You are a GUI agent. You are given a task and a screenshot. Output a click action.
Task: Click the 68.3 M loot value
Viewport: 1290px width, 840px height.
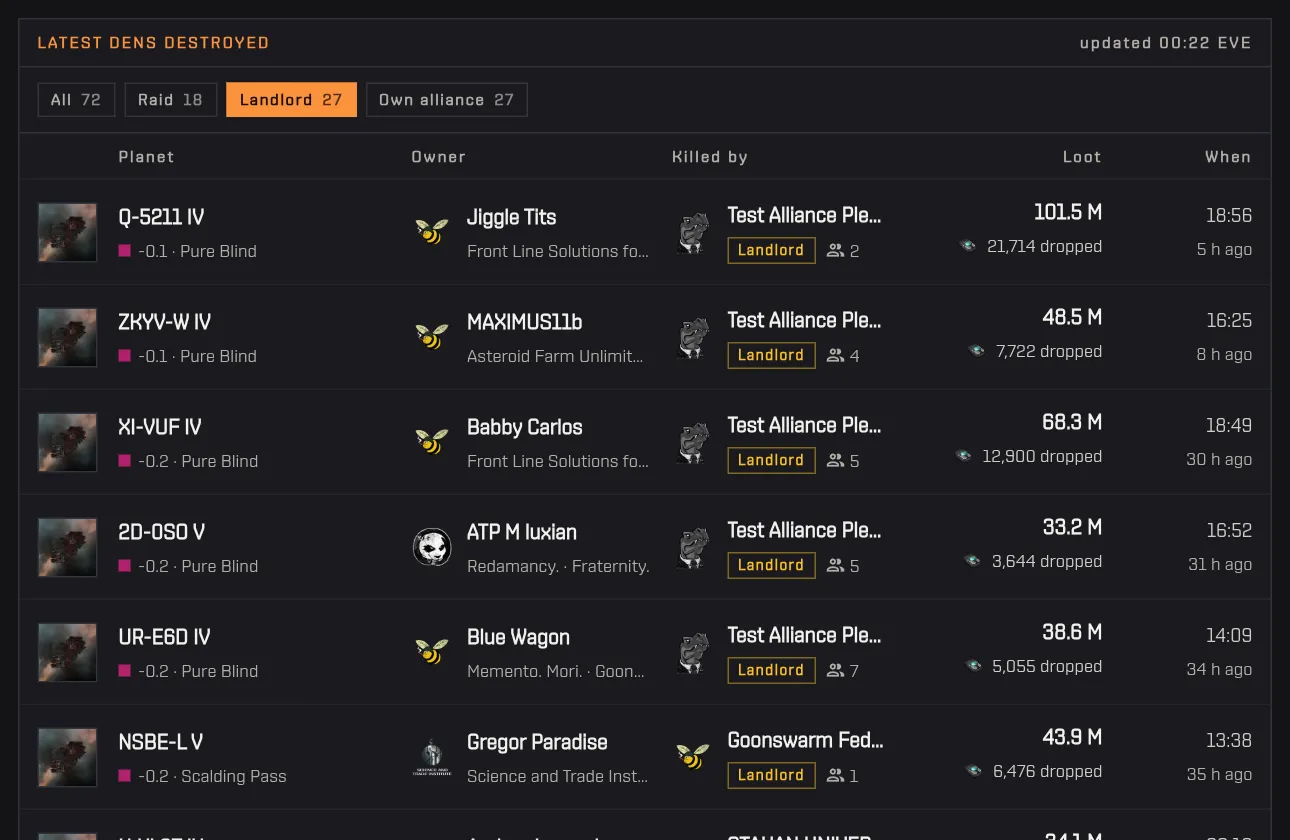click(x=1072, y=422)
